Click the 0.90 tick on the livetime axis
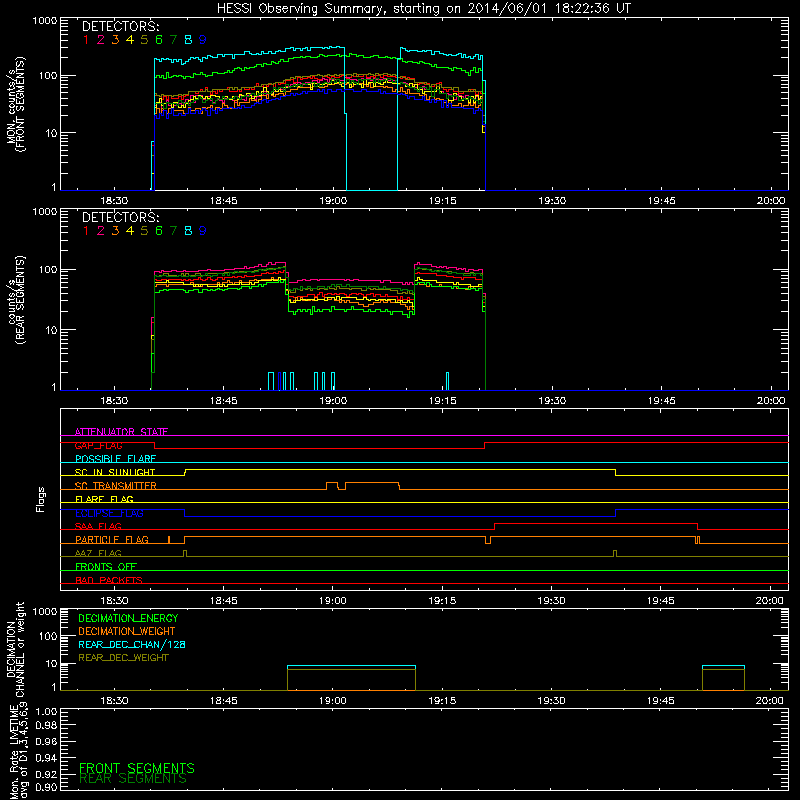 pos(46,787)
